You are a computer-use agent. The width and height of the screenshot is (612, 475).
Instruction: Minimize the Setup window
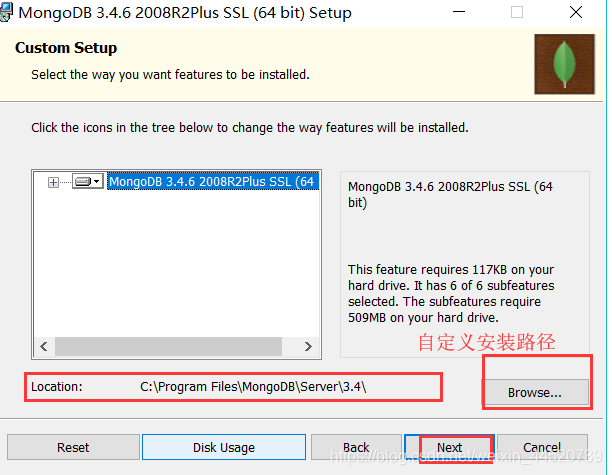click(x=459, y=12)
